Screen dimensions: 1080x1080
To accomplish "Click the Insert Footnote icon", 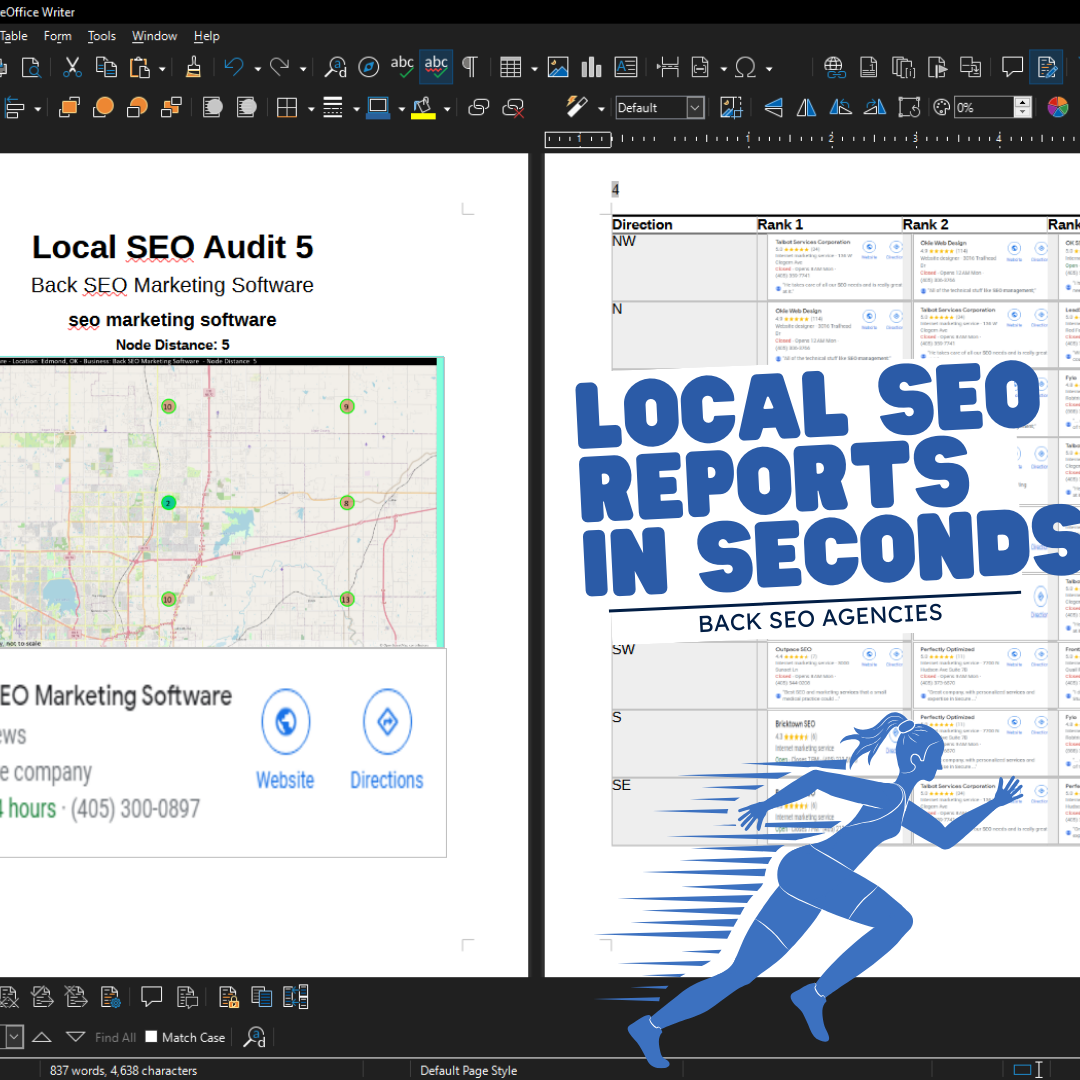I will [869, 68].
